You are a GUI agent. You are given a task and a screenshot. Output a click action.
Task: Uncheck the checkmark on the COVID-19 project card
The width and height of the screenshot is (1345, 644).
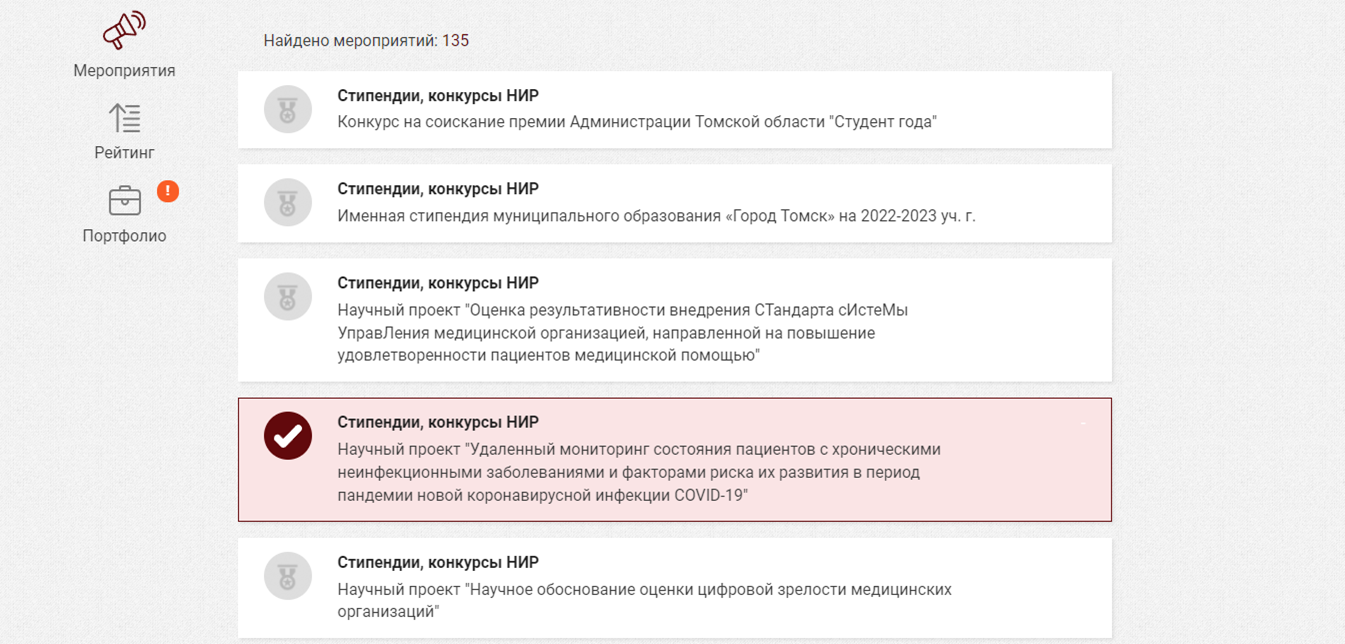pyautogui.click(x=288, y=436)
